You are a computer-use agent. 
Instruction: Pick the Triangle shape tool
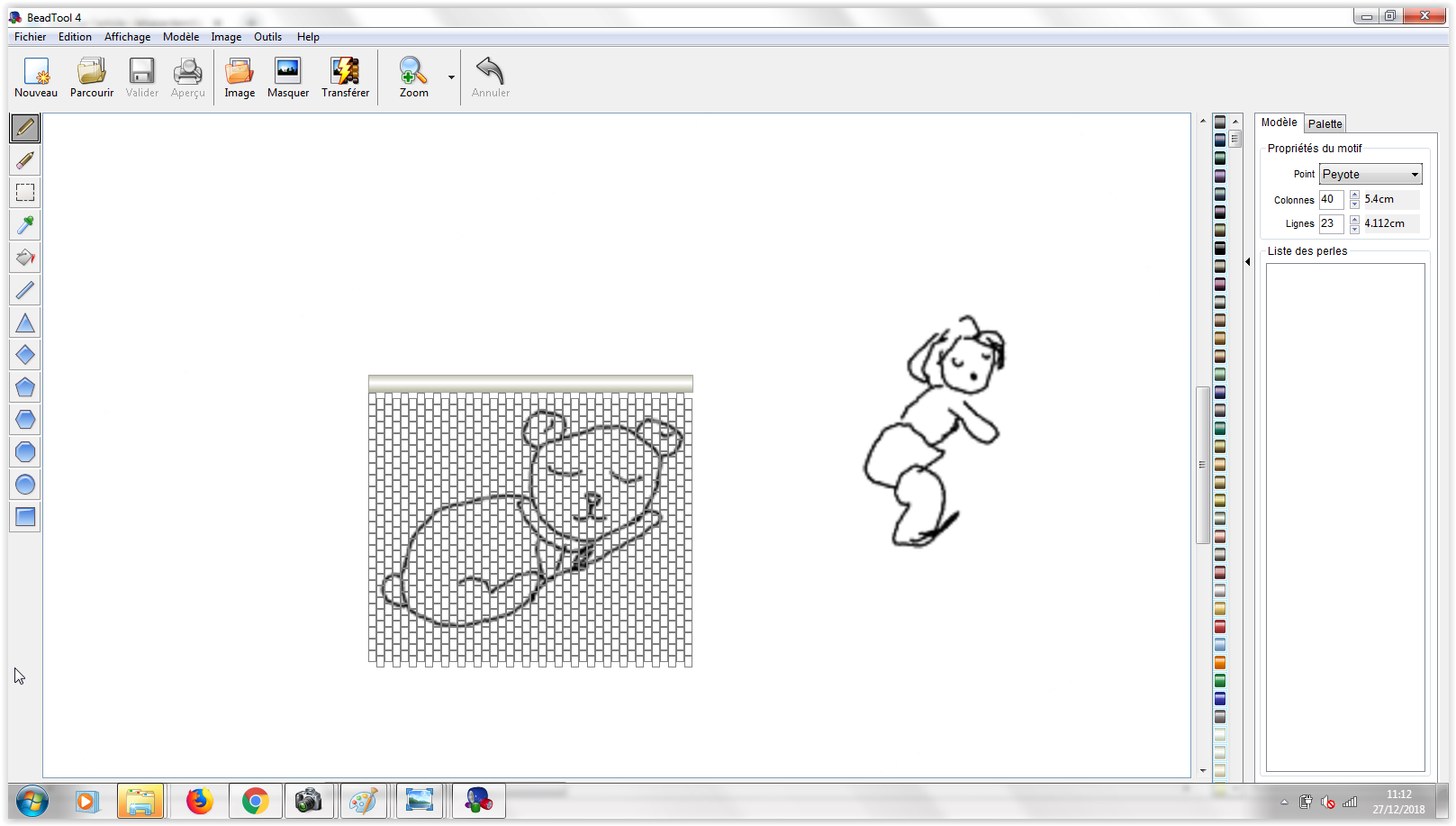click(x=25, y=322)
